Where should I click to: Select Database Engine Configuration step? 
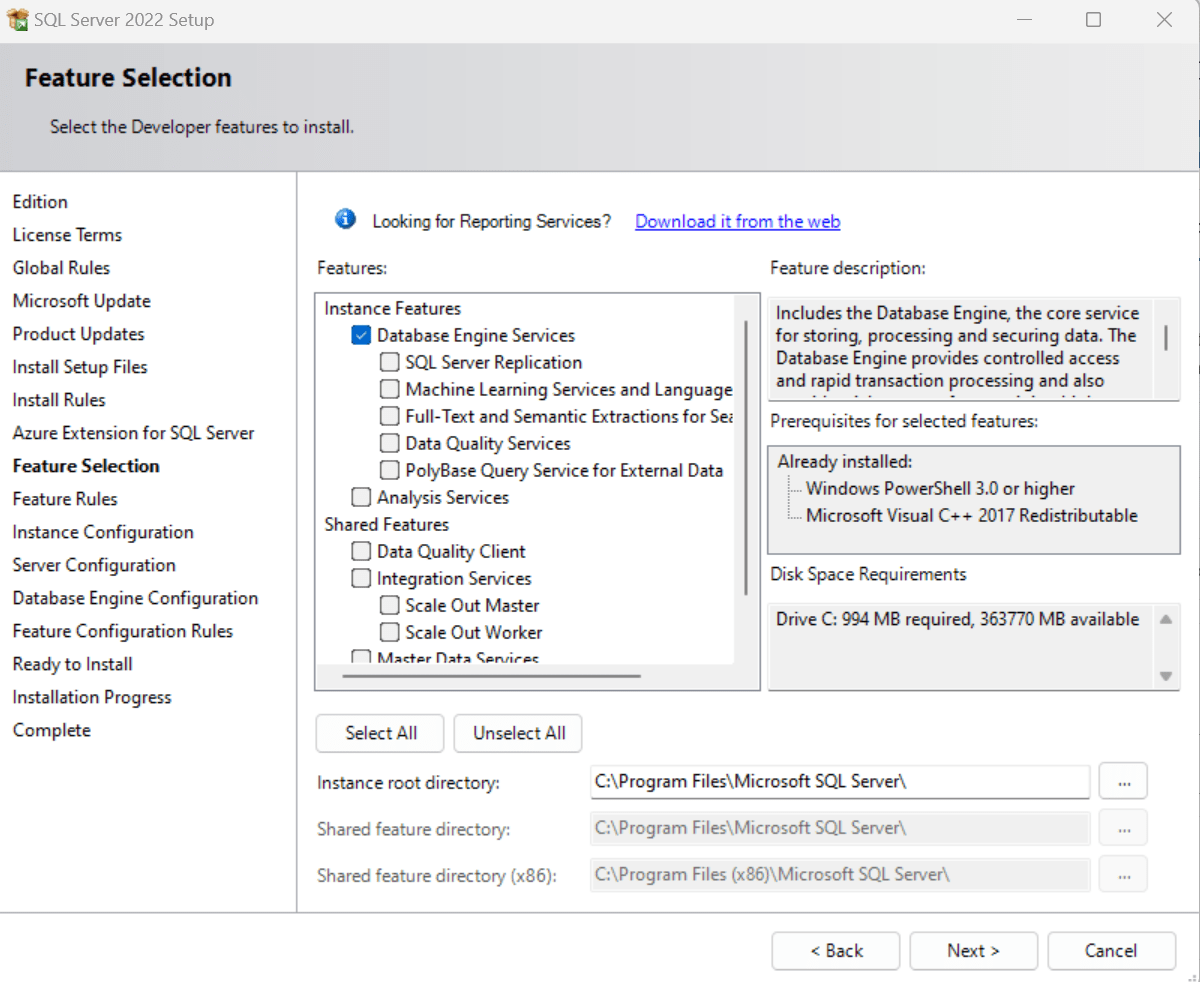pos(135,598)
